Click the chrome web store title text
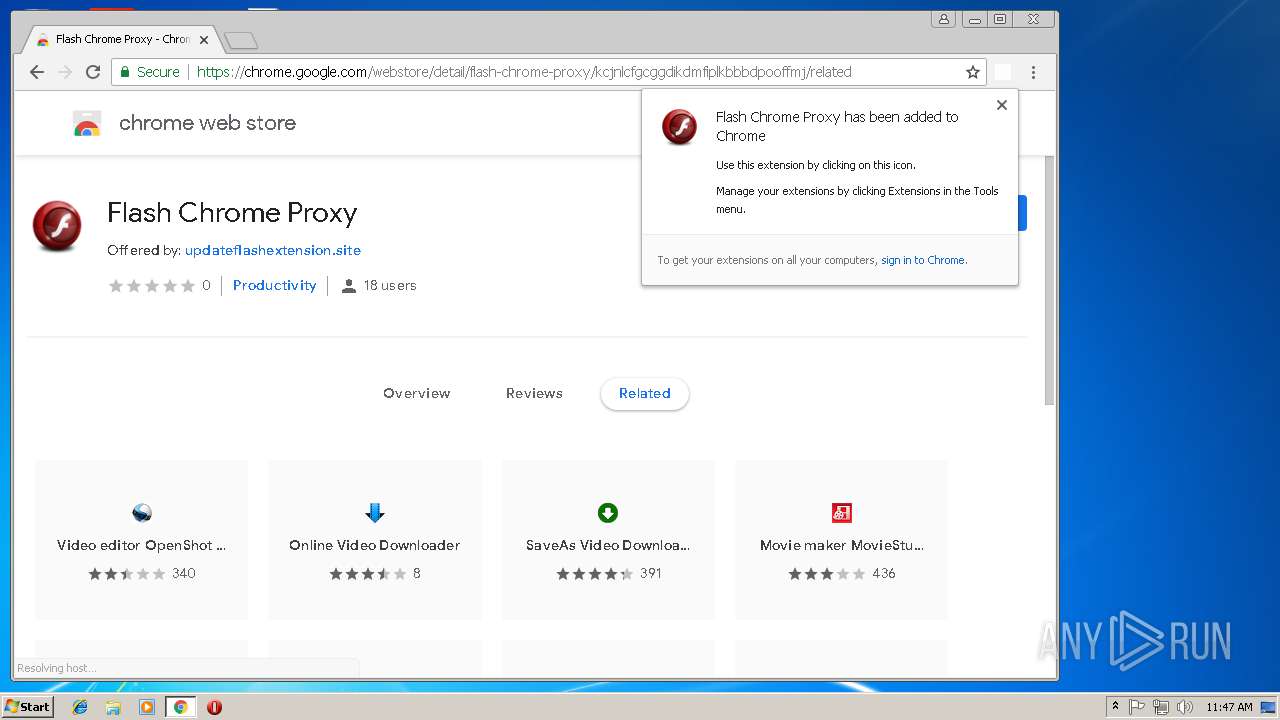The image size is (1280, 720). coord(207,123)
